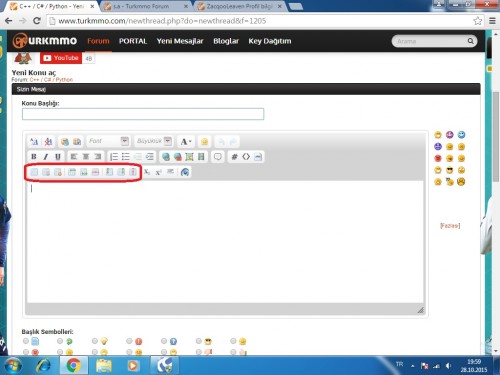Insert an ordered numbered list
The image size is (500, 375).
[x=114, y=157]
